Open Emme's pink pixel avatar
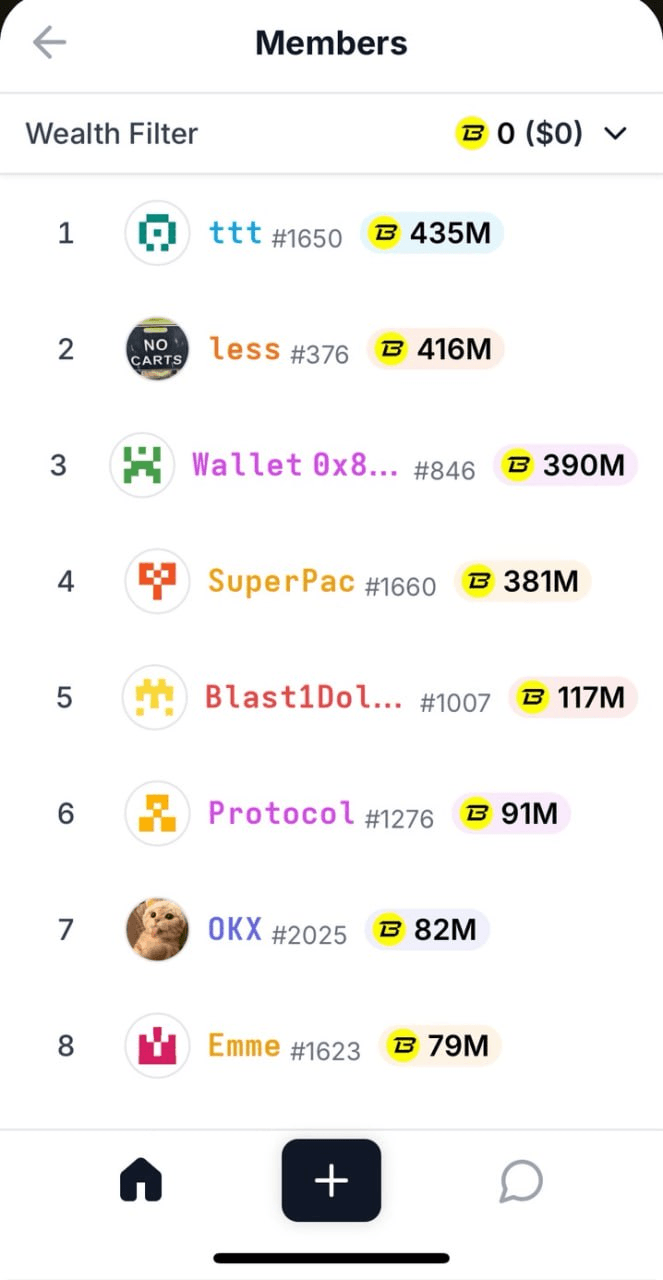 click(157, 1046)
